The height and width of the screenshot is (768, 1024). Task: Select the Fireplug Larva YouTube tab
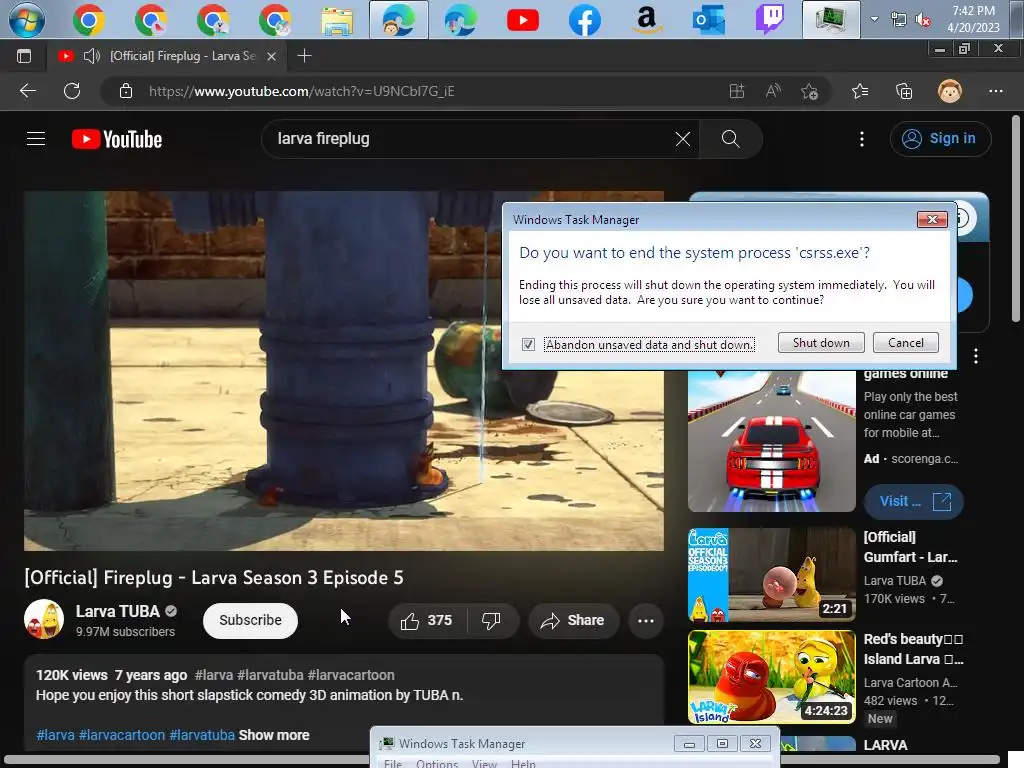click(167, 56)
